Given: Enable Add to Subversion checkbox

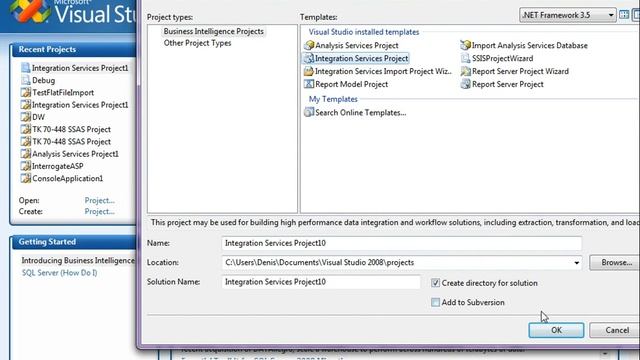Looking at the screenshot, I should (436, 302).
